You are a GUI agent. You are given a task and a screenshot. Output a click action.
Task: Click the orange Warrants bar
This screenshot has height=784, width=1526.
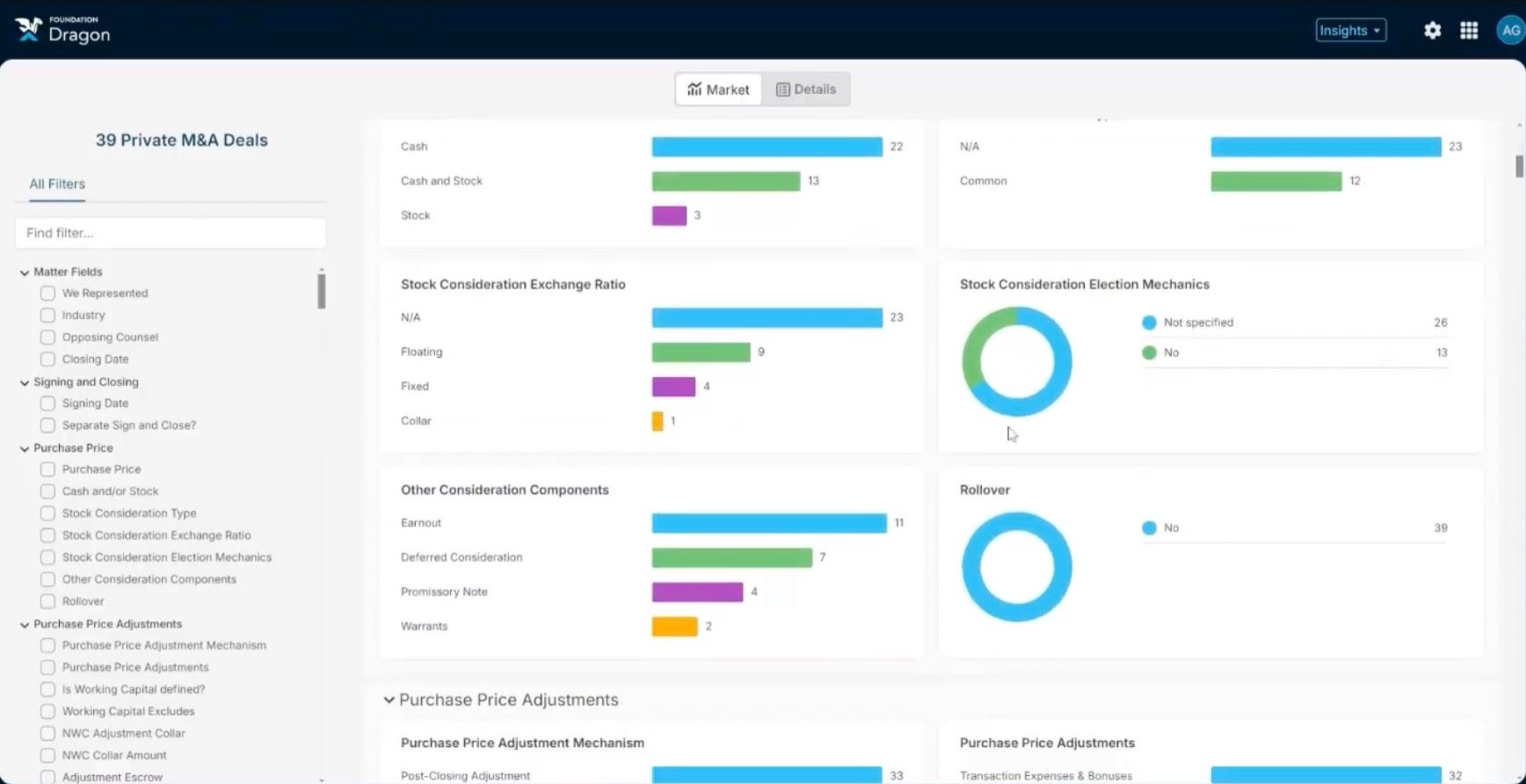(x=674, y=627)
